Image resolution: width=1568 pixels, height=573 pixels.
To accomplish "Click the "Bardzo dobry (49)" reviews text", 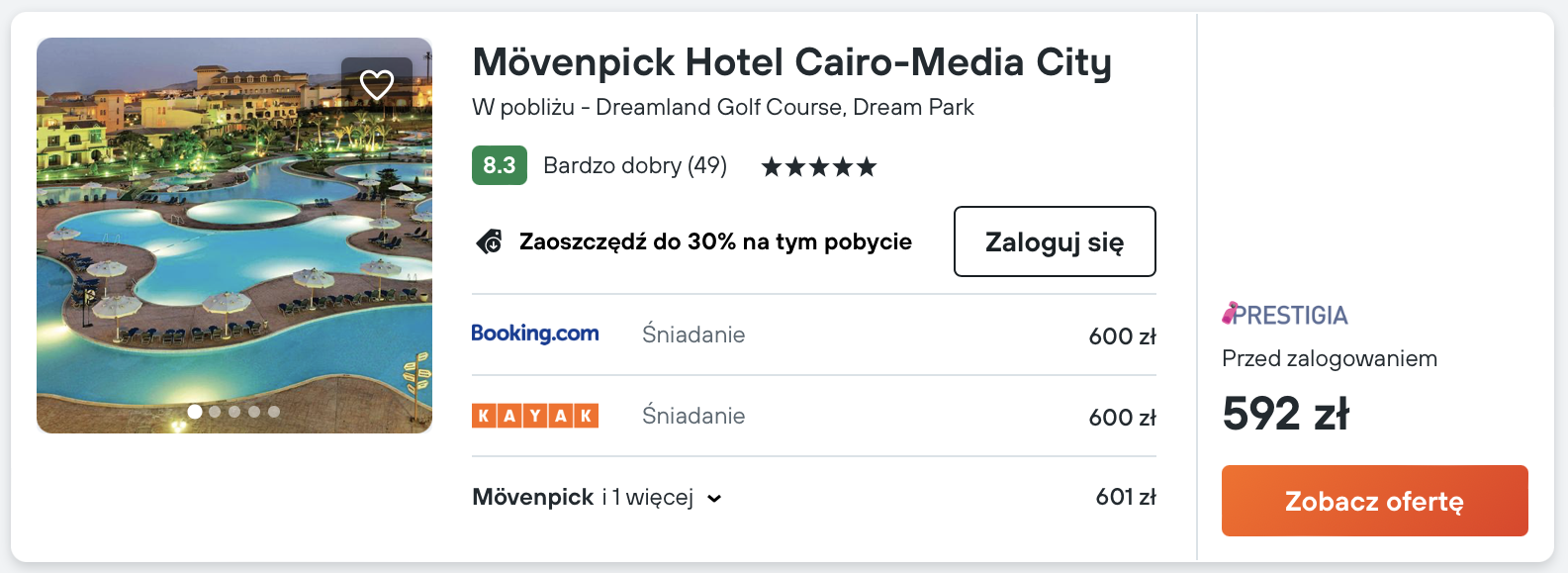I will [x=635, y=165].
